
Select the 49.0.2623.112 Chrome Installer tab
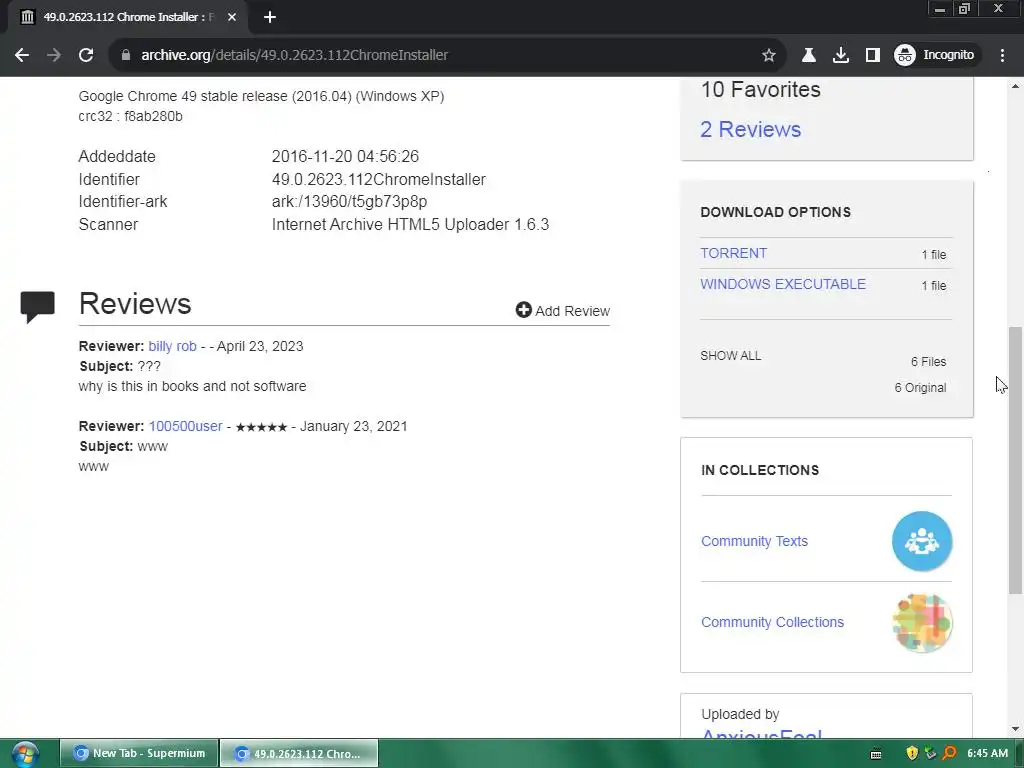pos(127,17)
